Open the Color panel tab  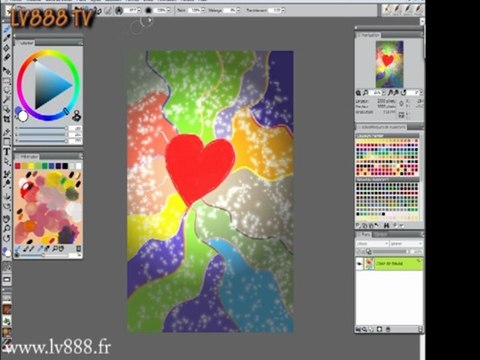(x=25, y=43)
